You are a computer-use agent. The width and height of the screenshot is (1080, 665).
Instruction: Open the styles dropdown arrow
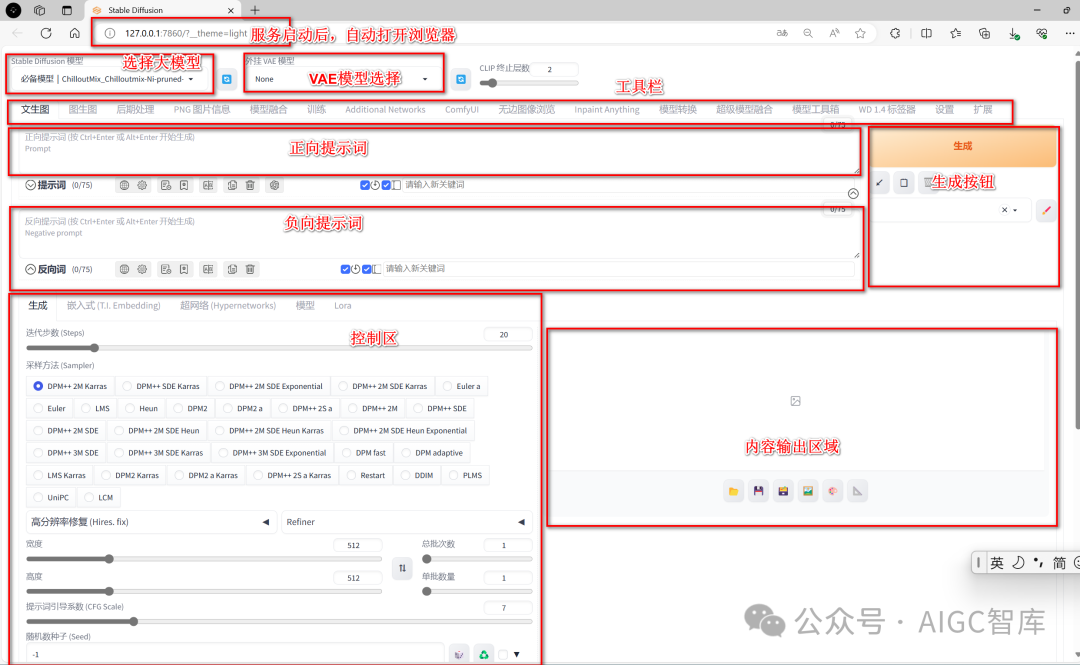point(1015,210)
